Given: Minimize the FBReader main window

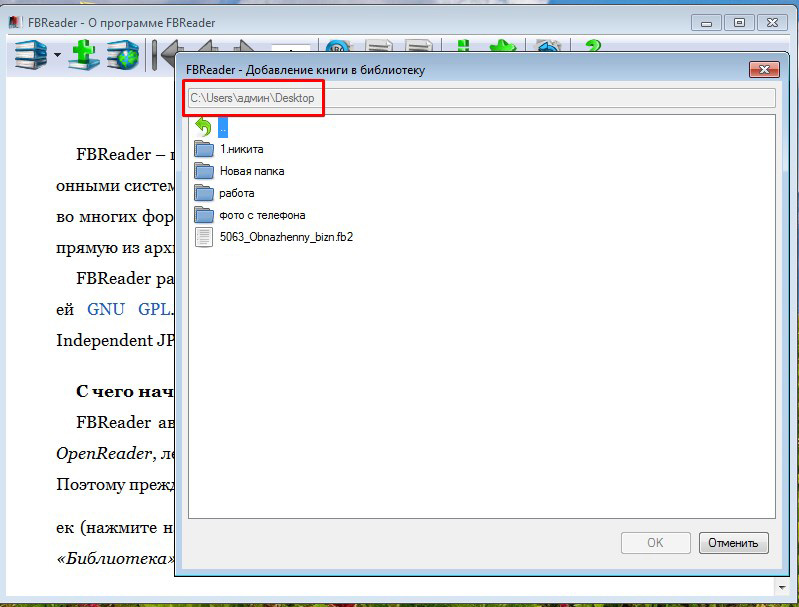Looking at the screenshot, I should tap(706, 23).
